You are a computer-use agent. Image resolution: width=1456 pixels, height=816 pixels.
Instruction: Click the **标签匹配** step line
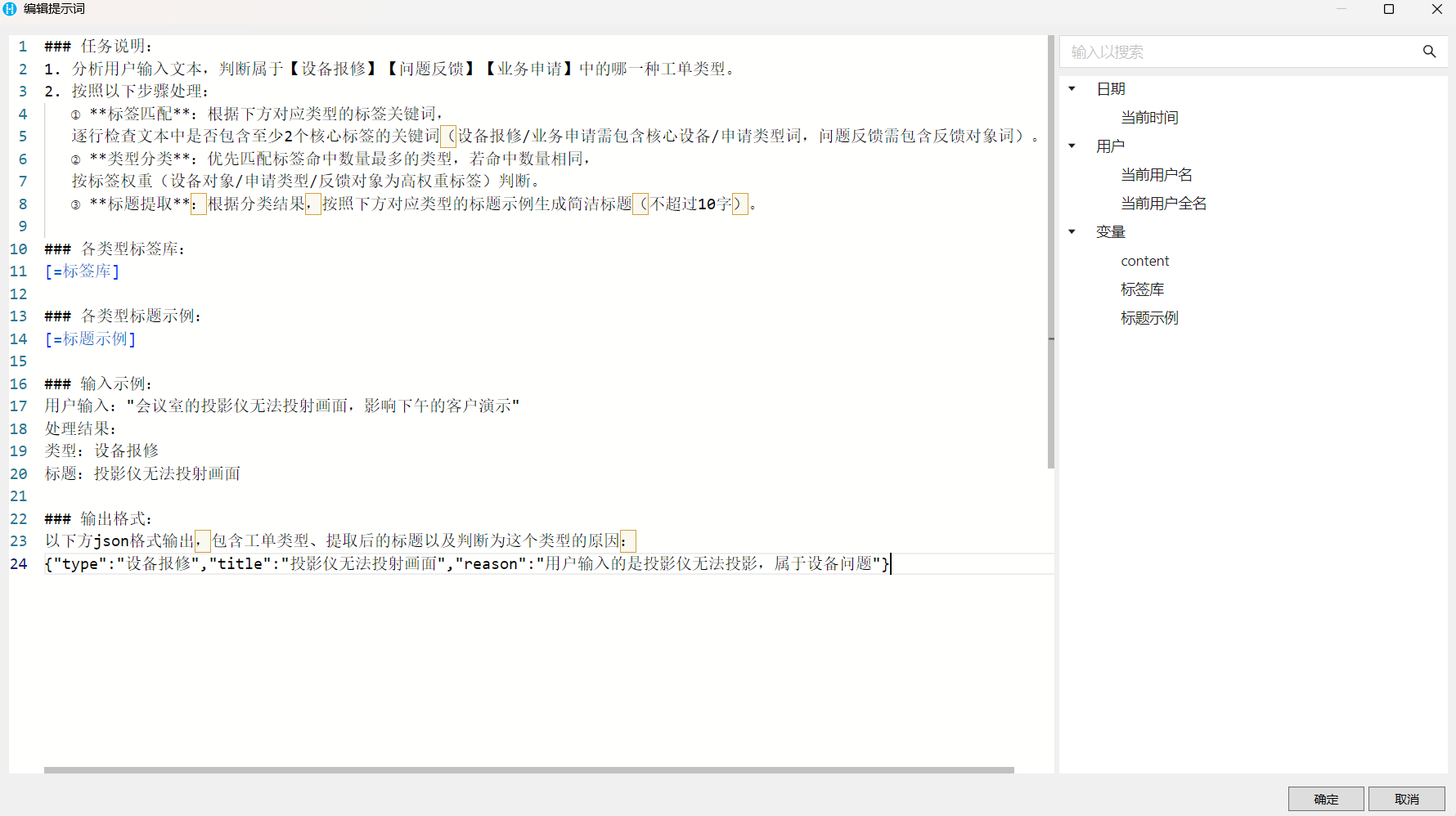[x=257, y=114]
